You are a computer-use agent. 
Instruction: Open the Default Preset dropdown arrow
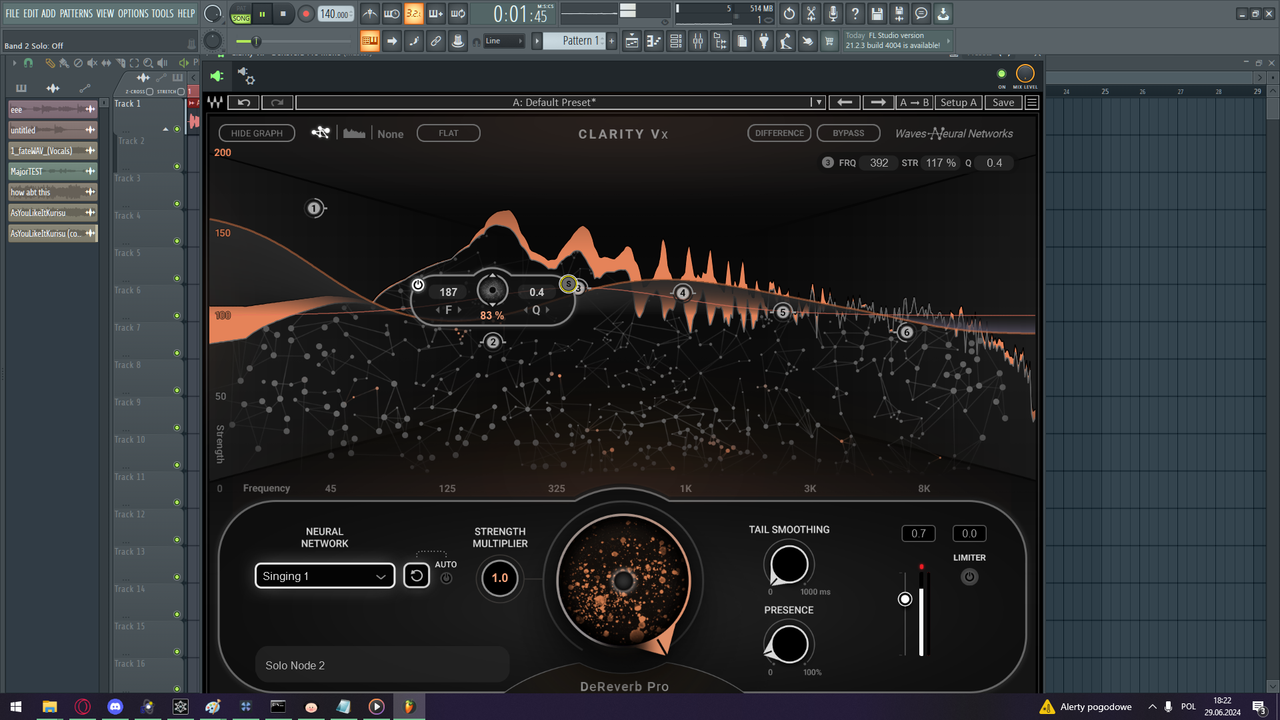click(x=818, y=102)
